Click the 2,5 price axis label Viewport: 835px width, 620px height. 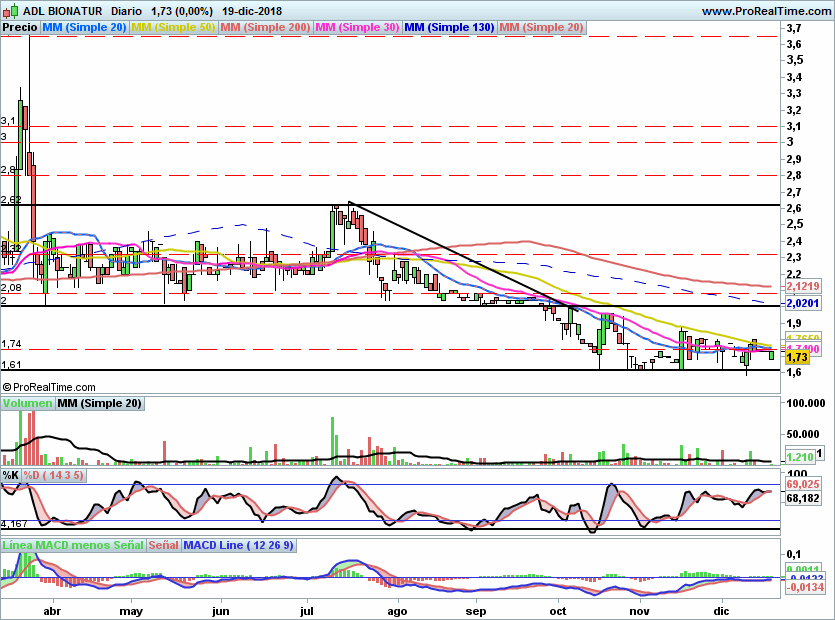[x=795, y=224]
